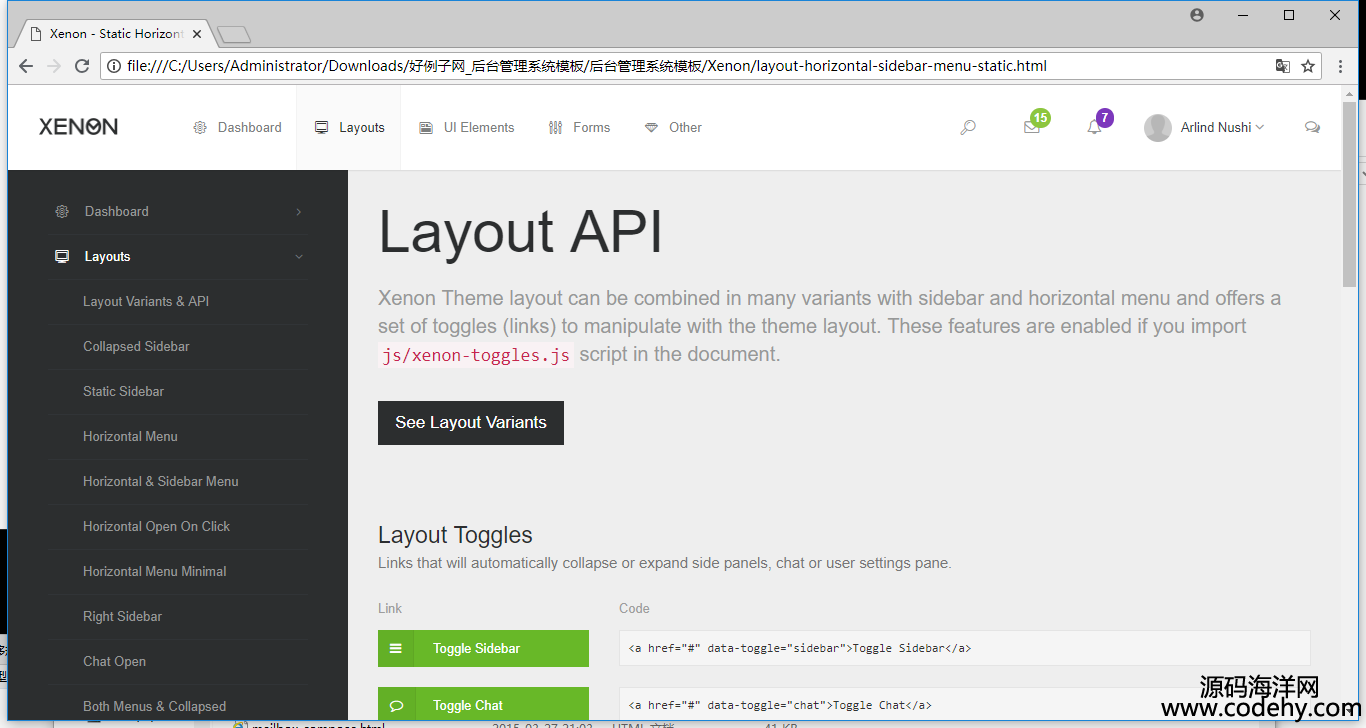Click the Xenon logo
1366x728 pixels.
[x=78, y=127]
